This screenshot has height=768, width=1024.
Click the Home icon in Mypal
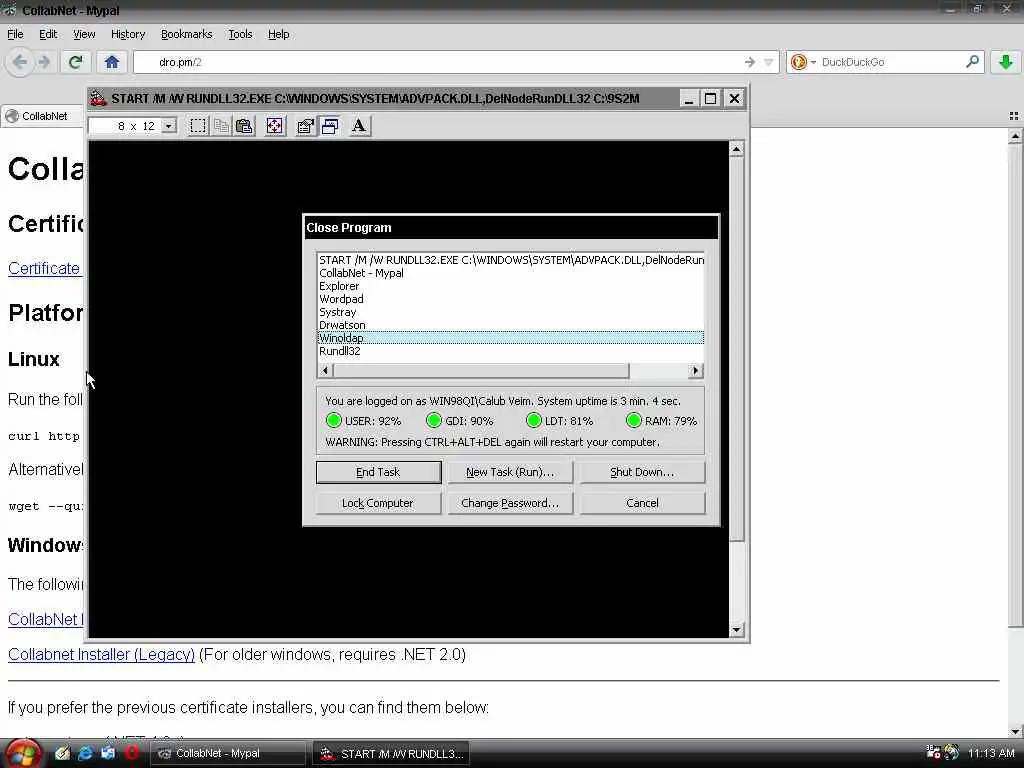coord(112,62)
